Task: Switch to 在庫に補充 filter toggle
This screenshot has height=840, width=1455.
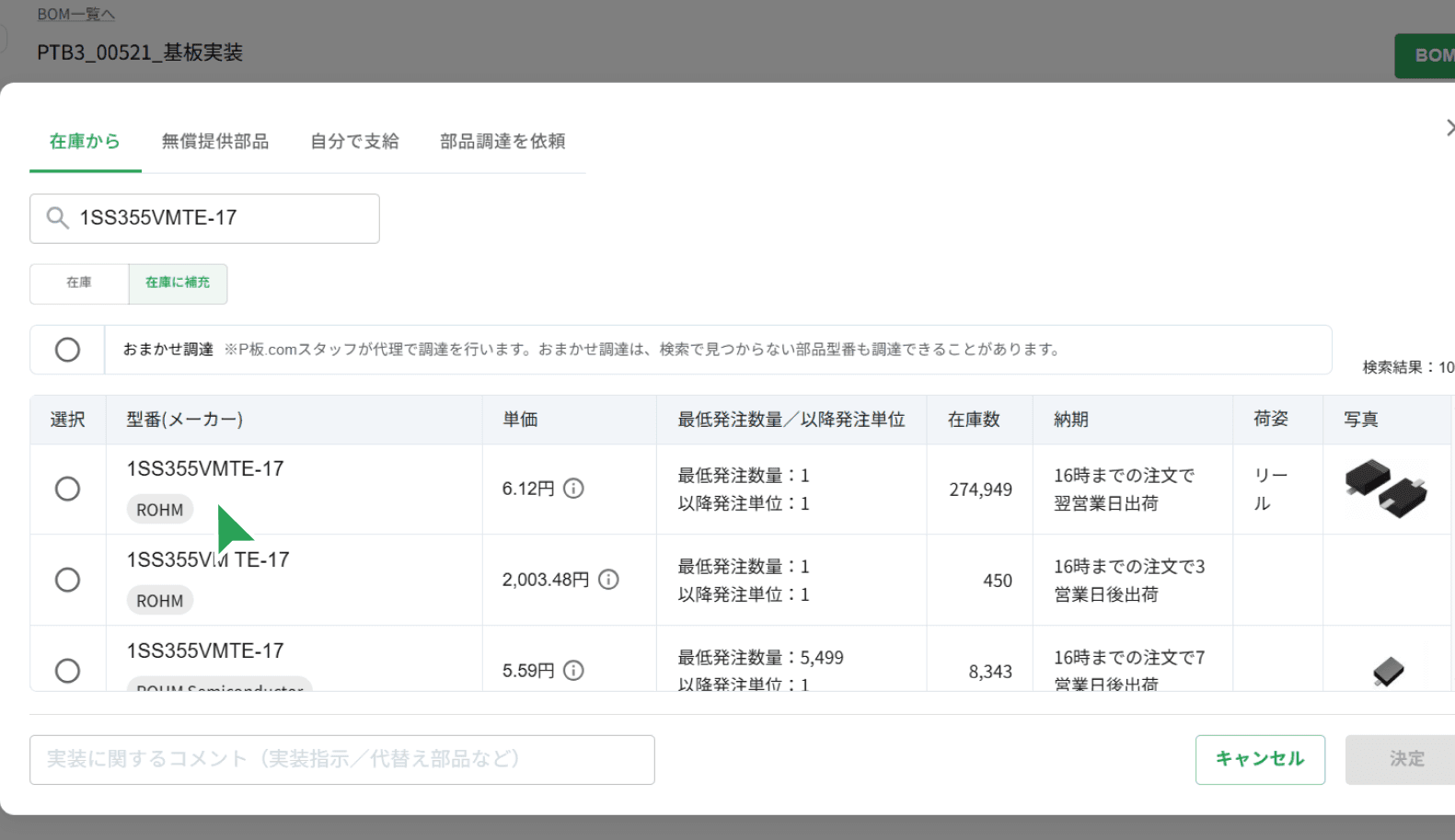Action: [178, 283]
